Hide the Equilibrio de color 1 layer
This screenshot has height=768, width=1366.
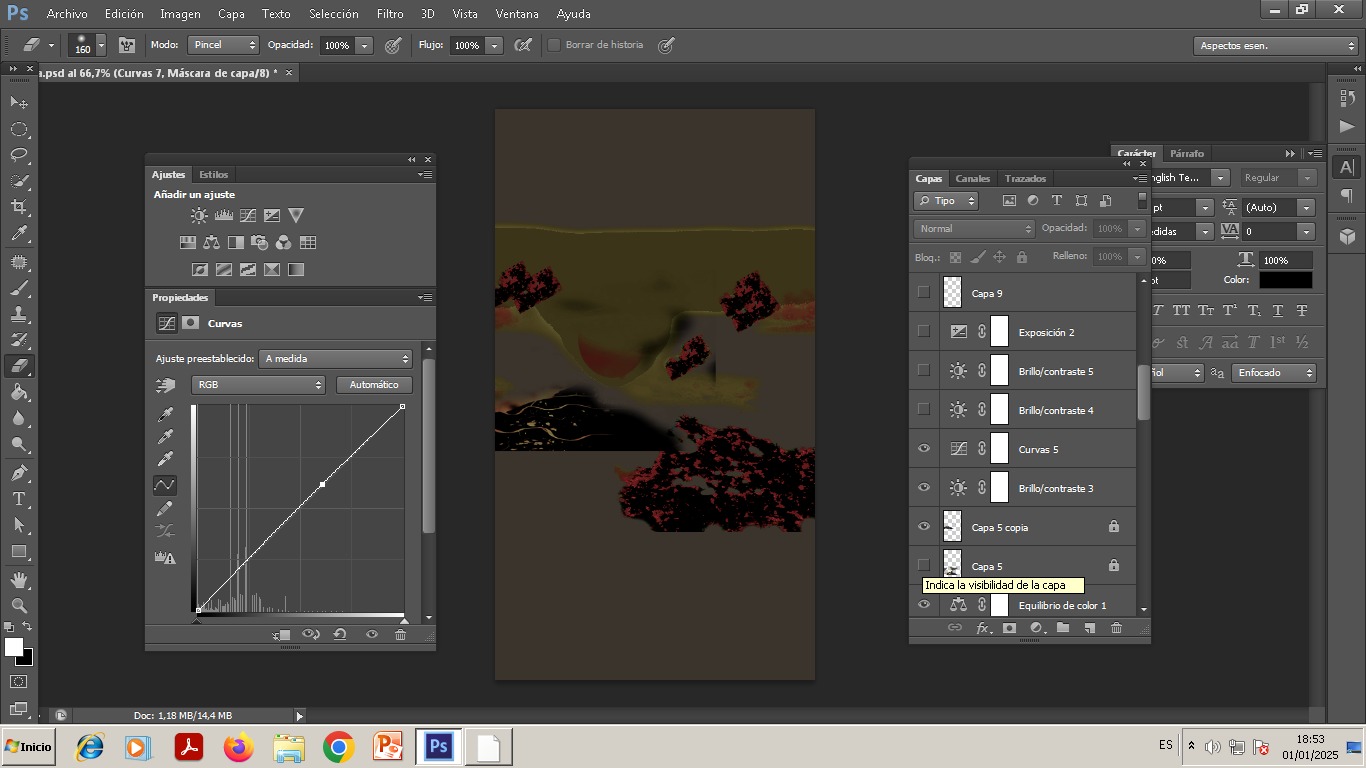[924, 605]
